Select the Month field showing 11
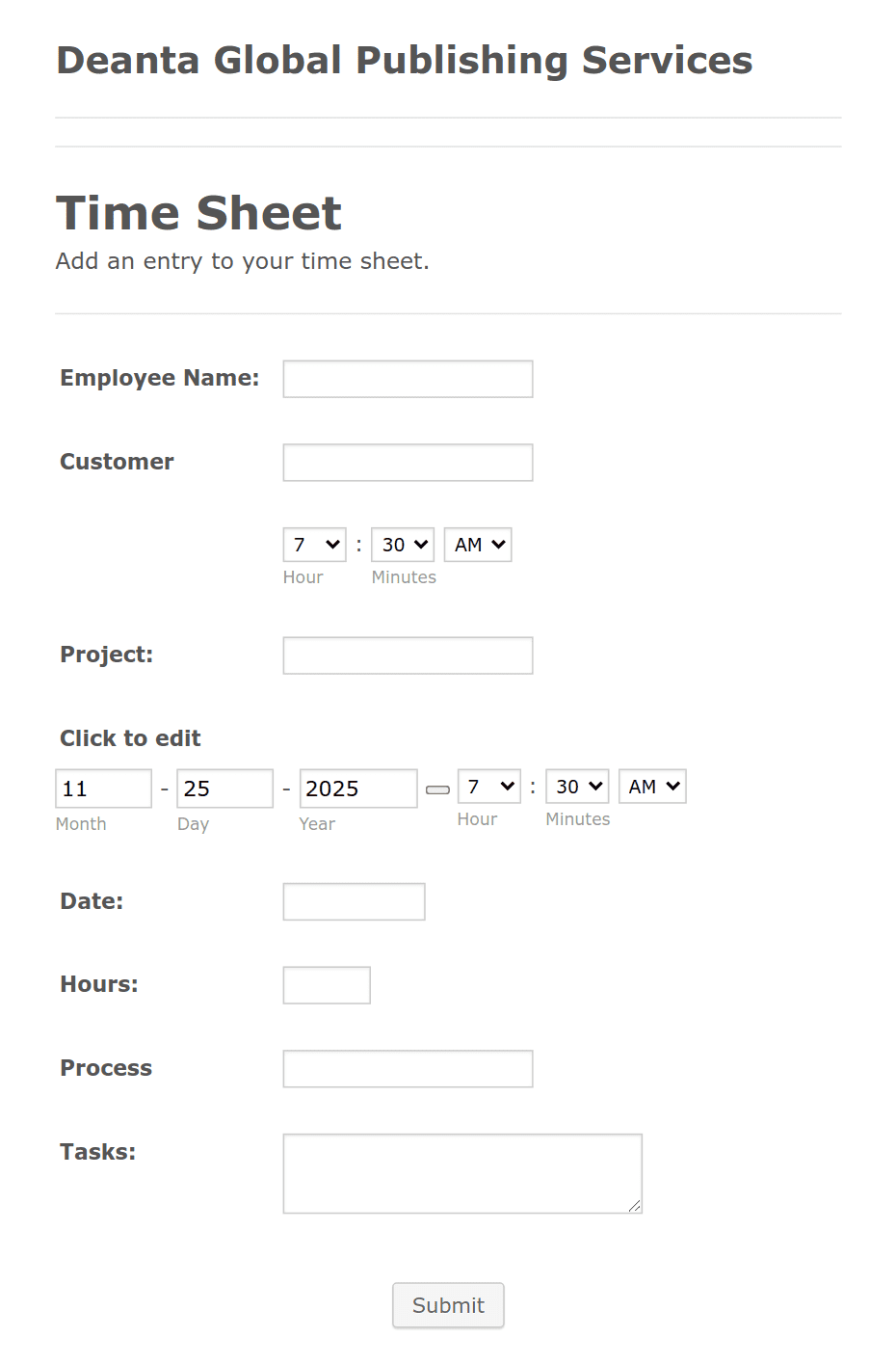 (x=103, y=788)
